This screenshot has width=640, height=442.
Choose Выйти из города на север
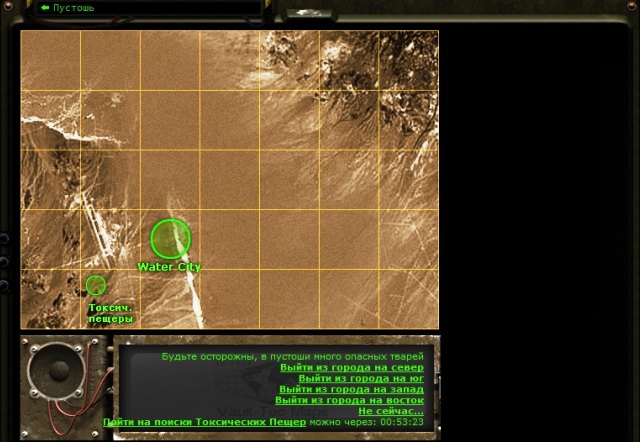[352, 367]
